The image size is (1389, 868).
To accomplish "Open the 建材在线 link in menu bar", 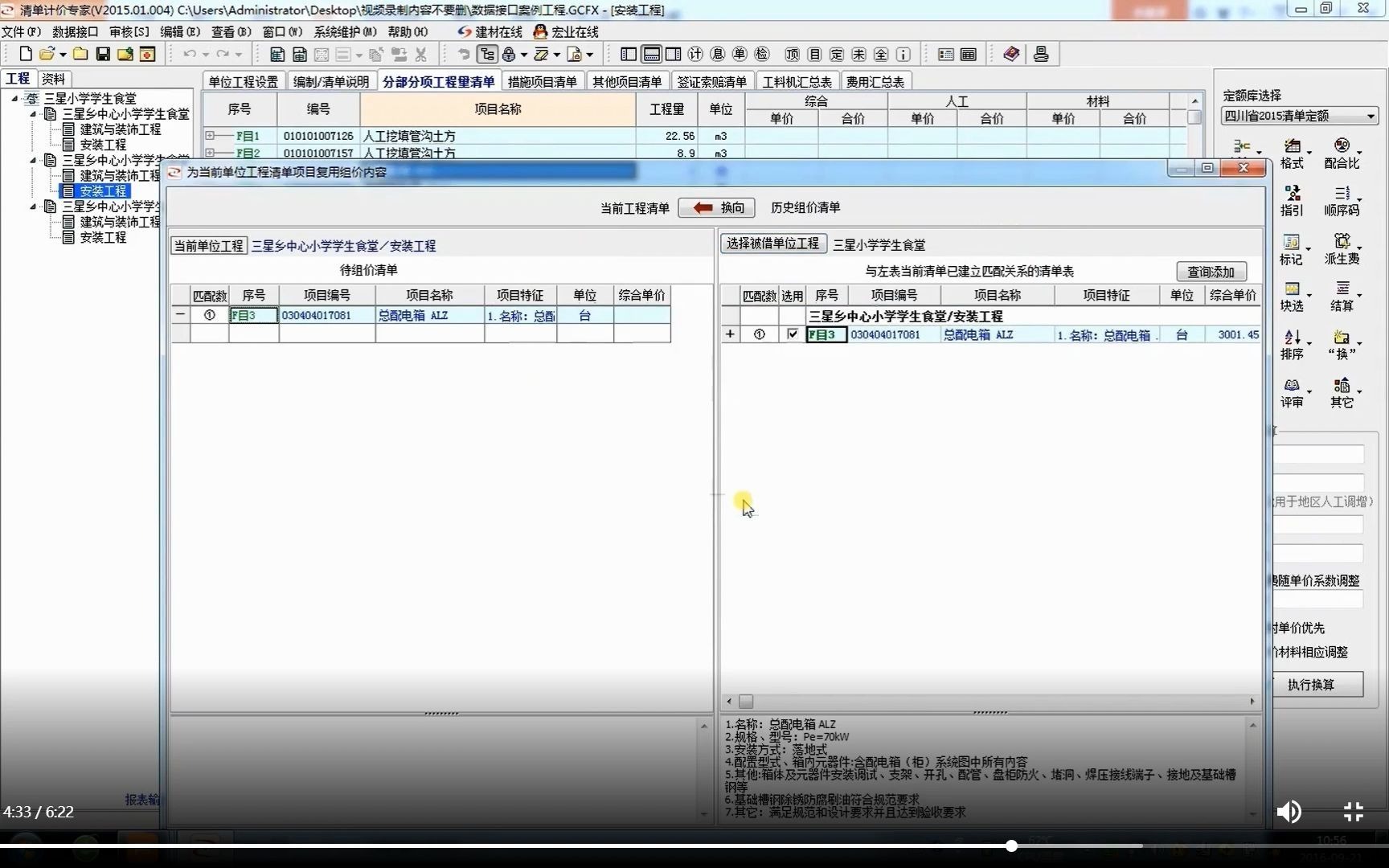I will click(490, 31).
